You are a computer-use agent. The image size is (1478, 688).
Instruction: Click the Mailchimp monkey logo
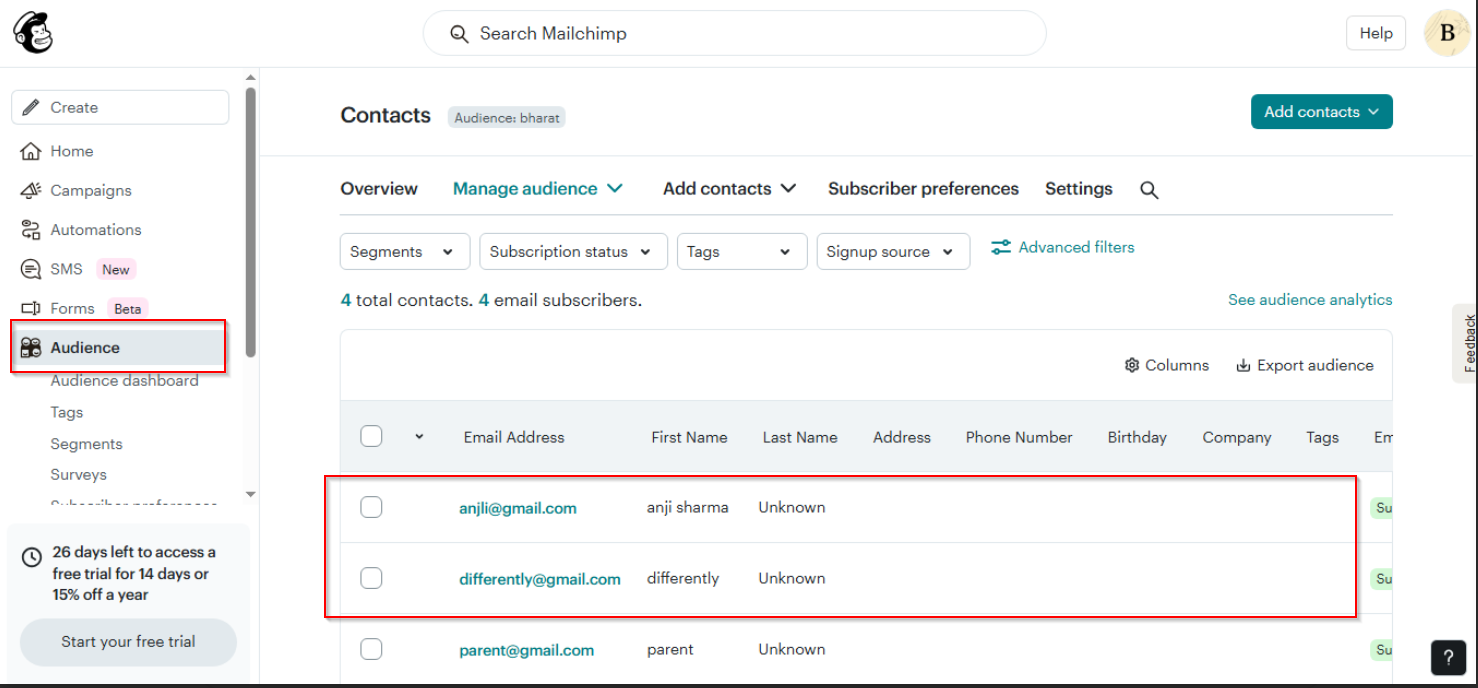coord(33,33)
